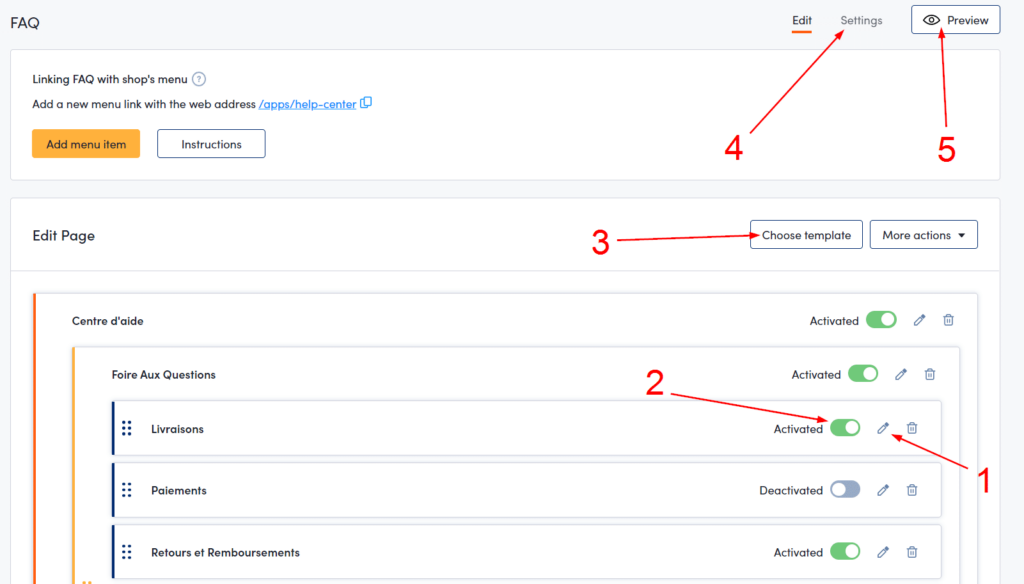Copy the /apps/help-center address icon
The width and height of the screenshot is (1024, 584).
tap(366, 103)
